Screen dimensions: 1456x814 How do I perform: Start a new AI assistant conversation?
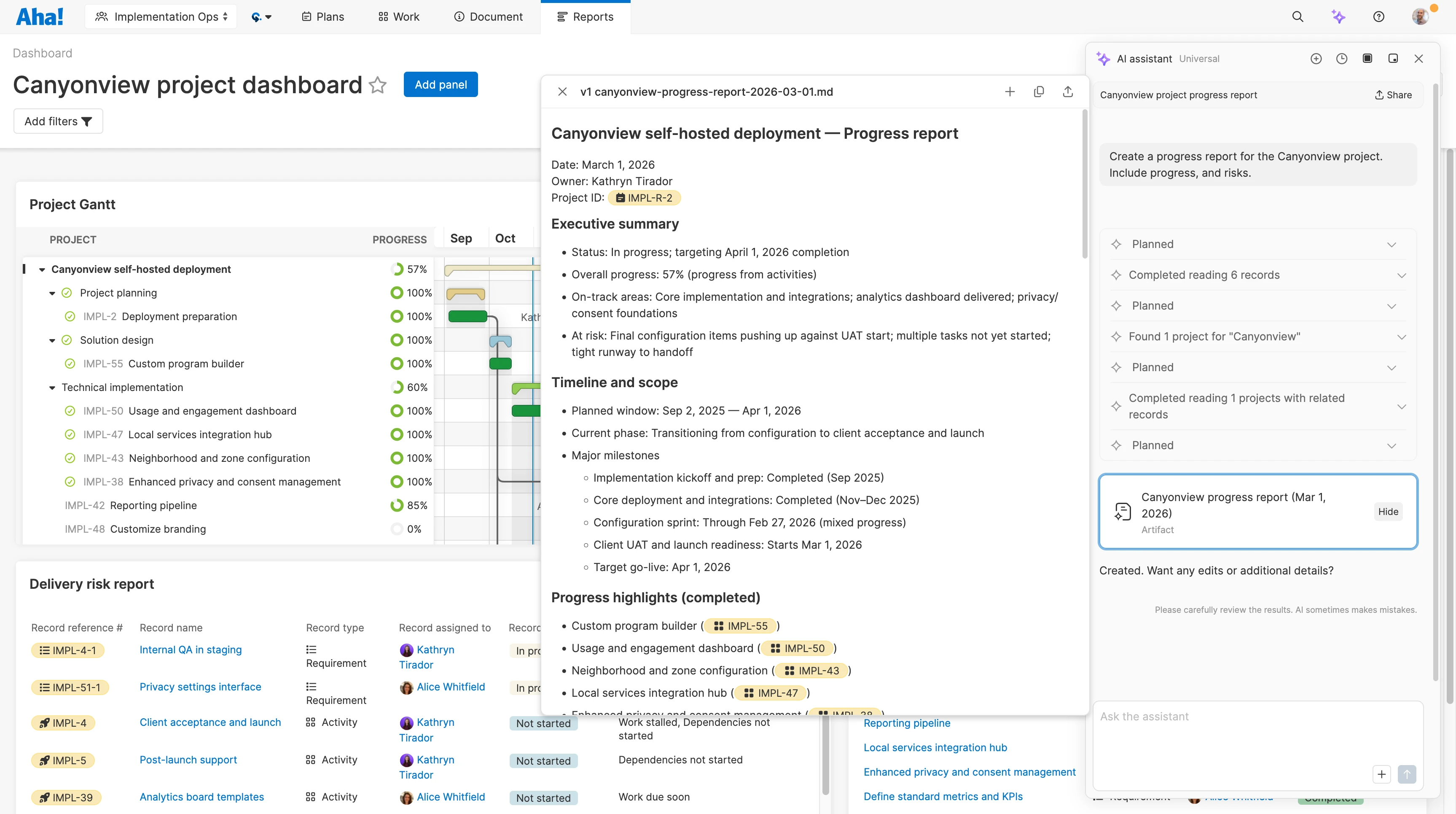click(1316, 58)
